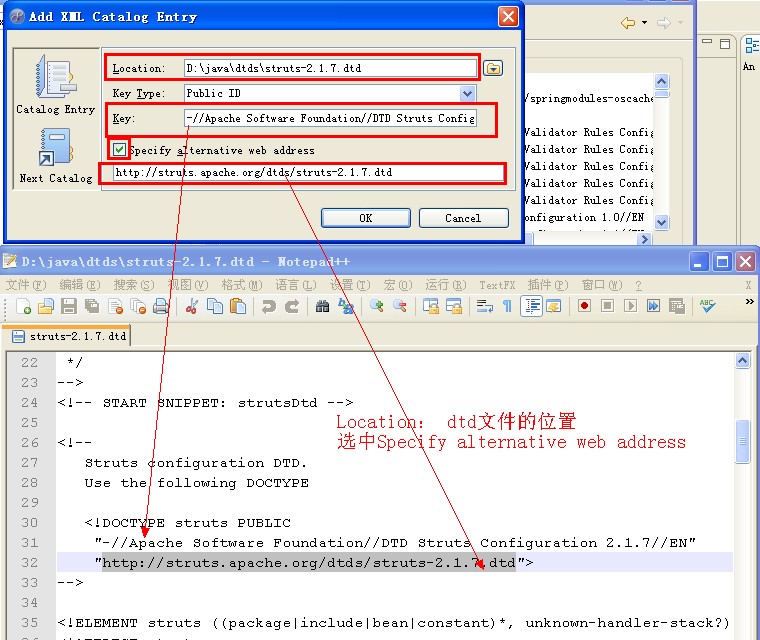
Task: Open the 编辑(E) menu in Notepad++
Action: pyautogui.click(x=79, y=285)
